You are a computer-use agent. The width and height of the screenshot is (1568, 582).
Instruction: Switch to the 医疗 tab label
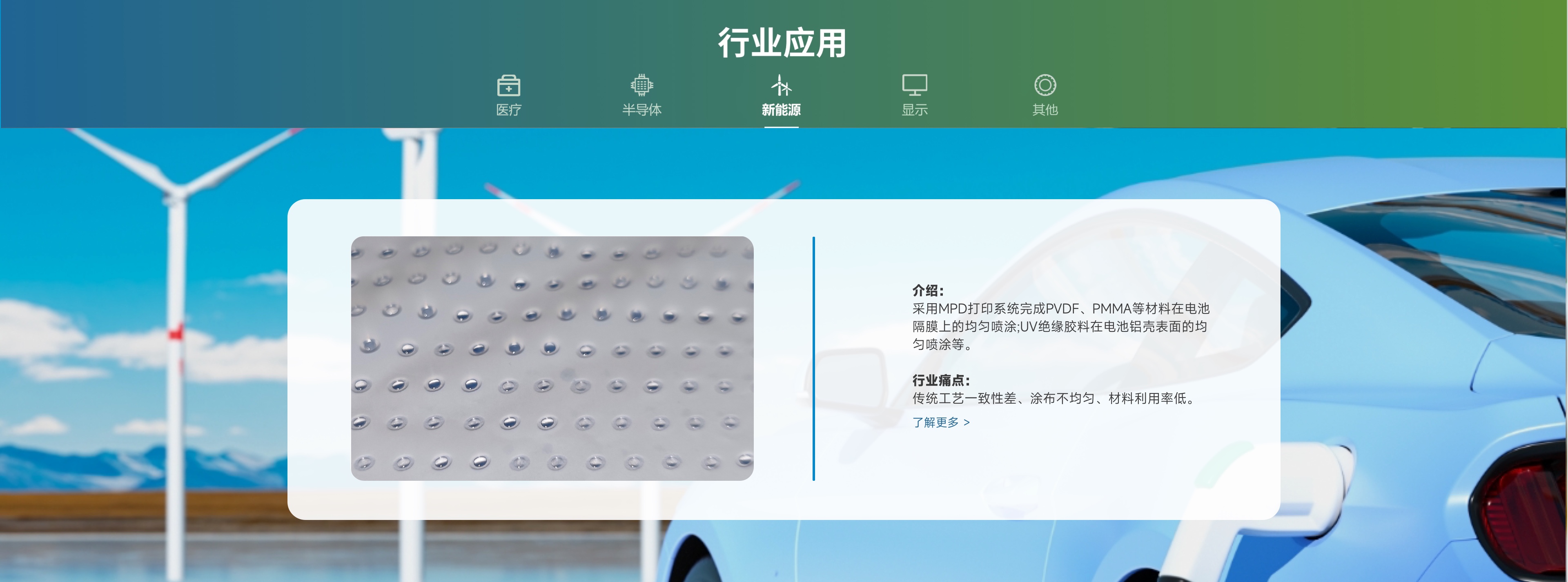pos(508,110)
